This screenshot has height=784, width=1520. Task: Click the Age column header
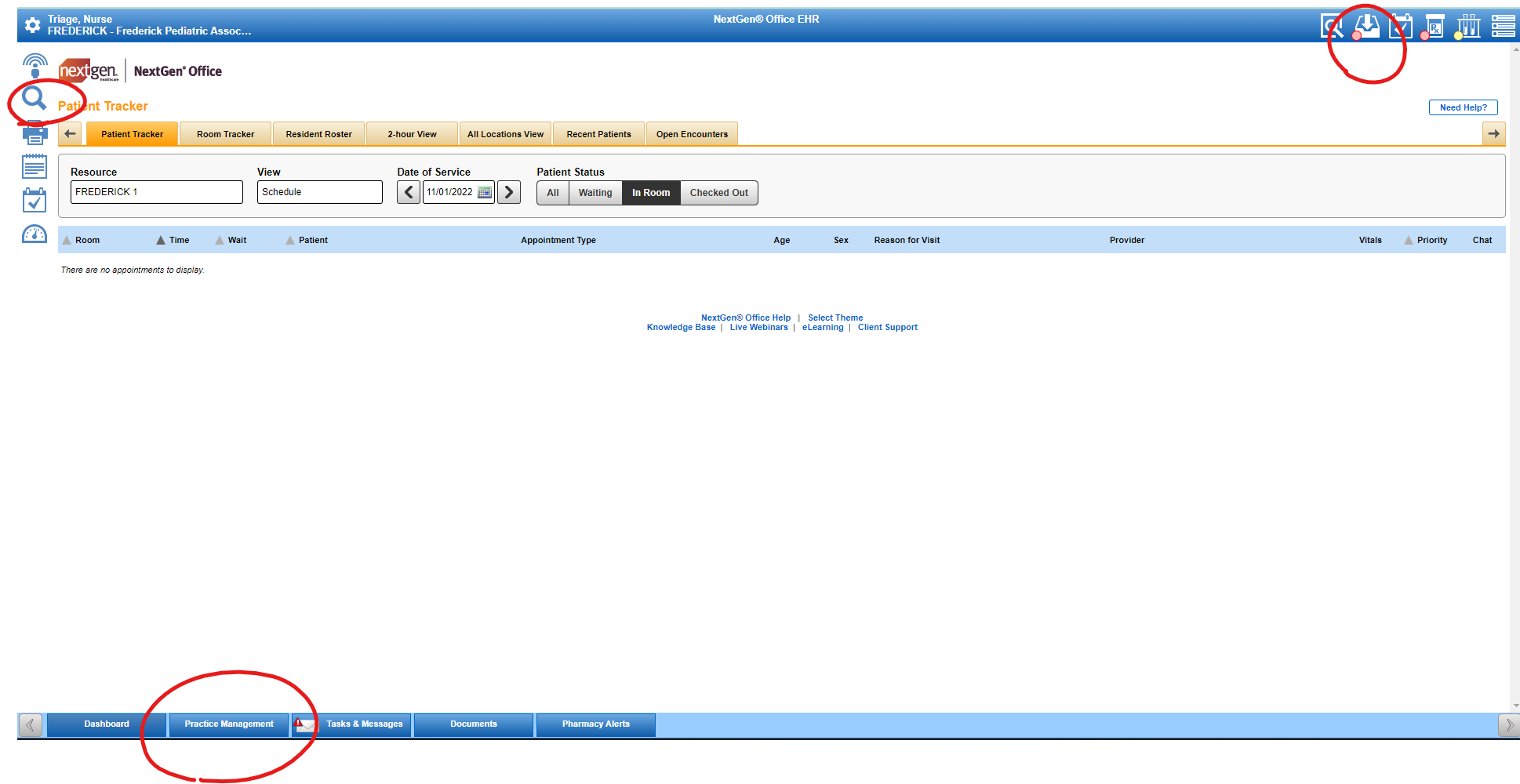[x=782, y=240]
